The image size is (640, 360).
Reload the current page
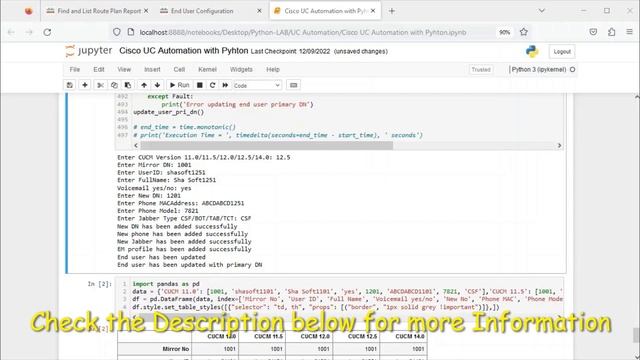click(47, 32)
